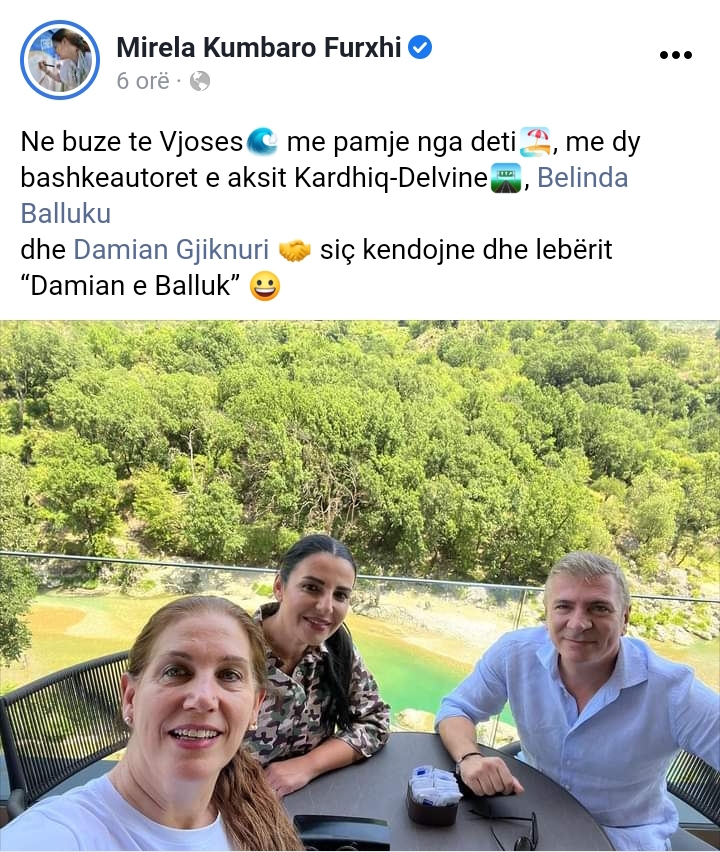This screenshot has width=720, height=852.
Task: Open the three-dot post options menu
Action: [x=675, y=55]
